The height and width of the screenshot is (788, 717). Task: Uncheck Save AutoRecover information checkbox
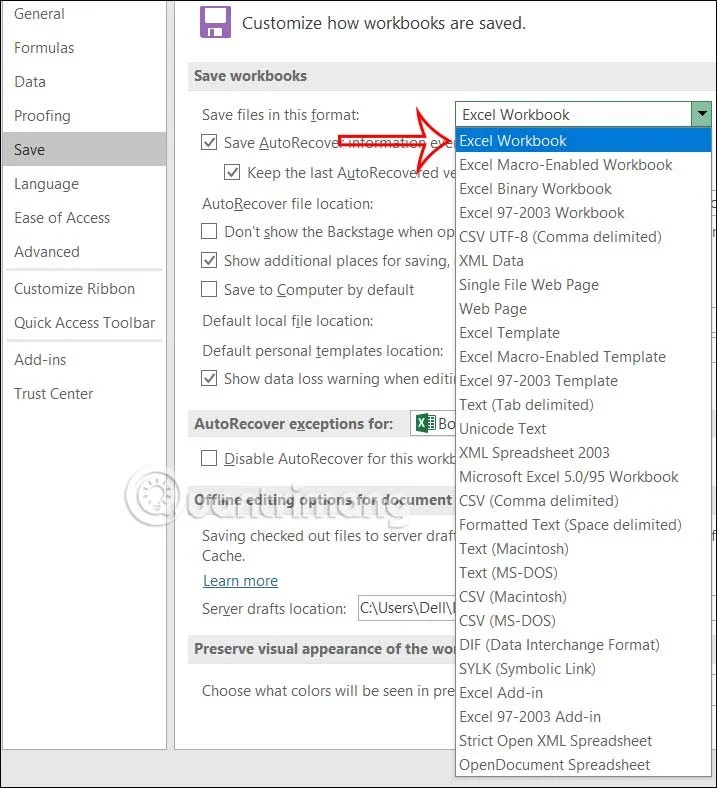click(x=209, y=142)
